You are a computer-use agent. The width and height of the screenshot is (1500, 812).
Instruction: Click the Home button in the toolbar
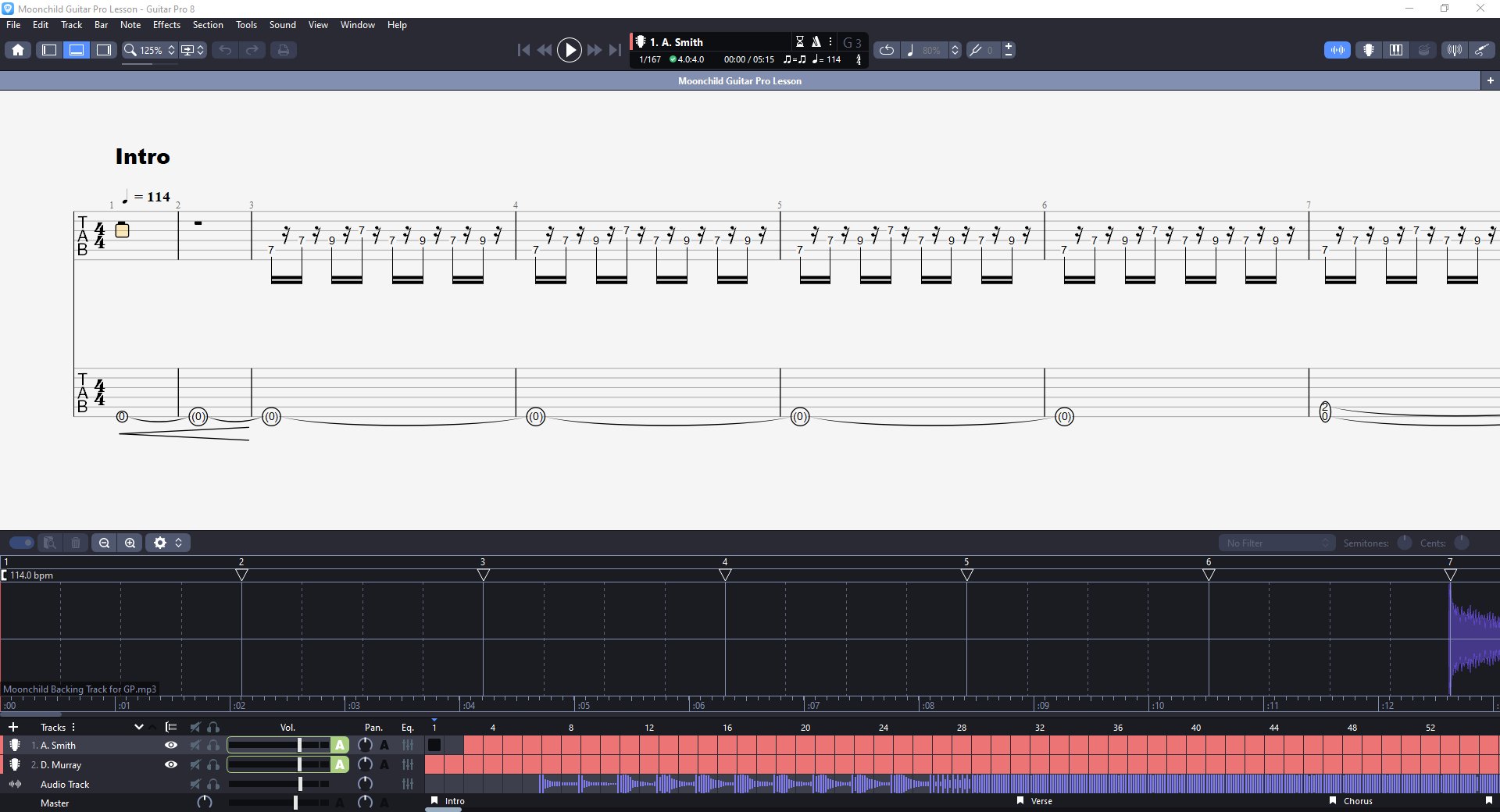[18, 50]
